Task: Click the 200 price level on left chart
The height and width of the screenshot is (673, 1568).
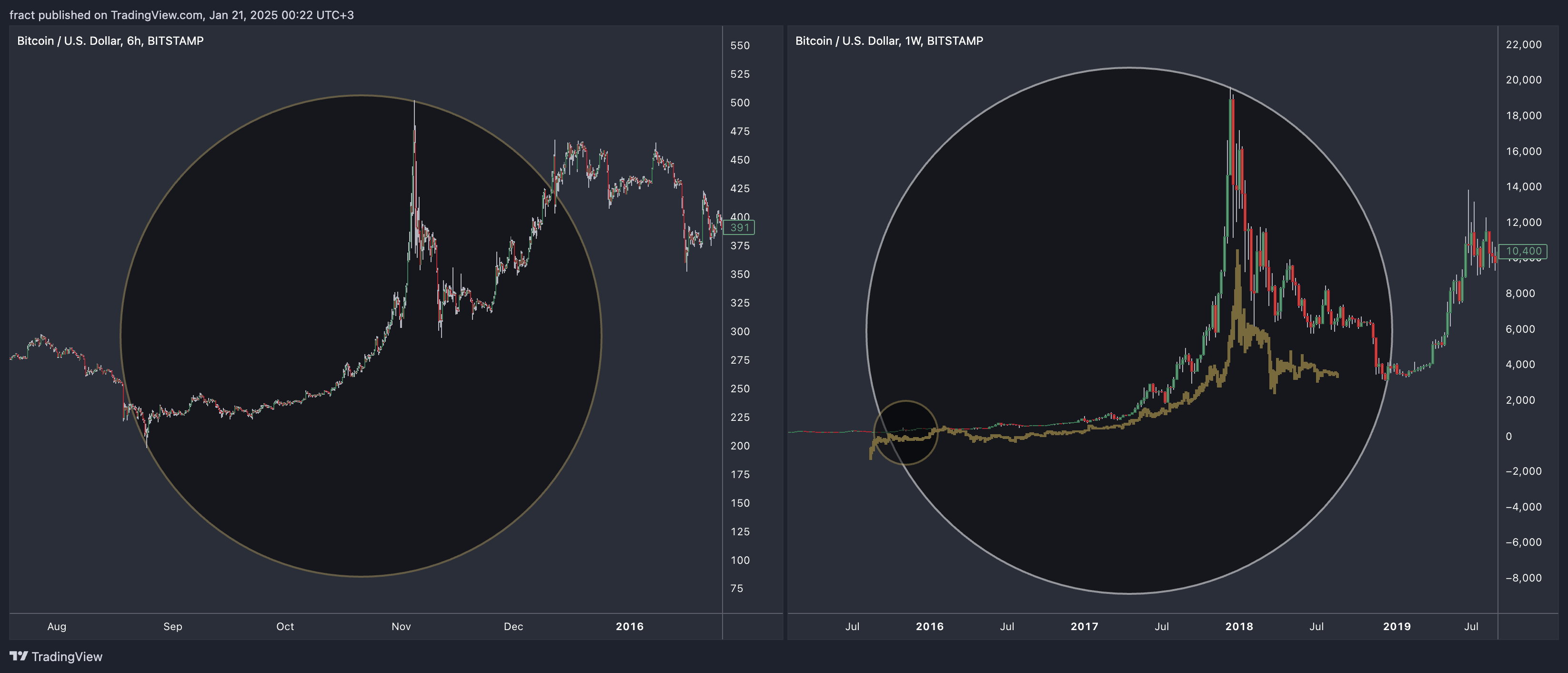Action: coord(740,446)
